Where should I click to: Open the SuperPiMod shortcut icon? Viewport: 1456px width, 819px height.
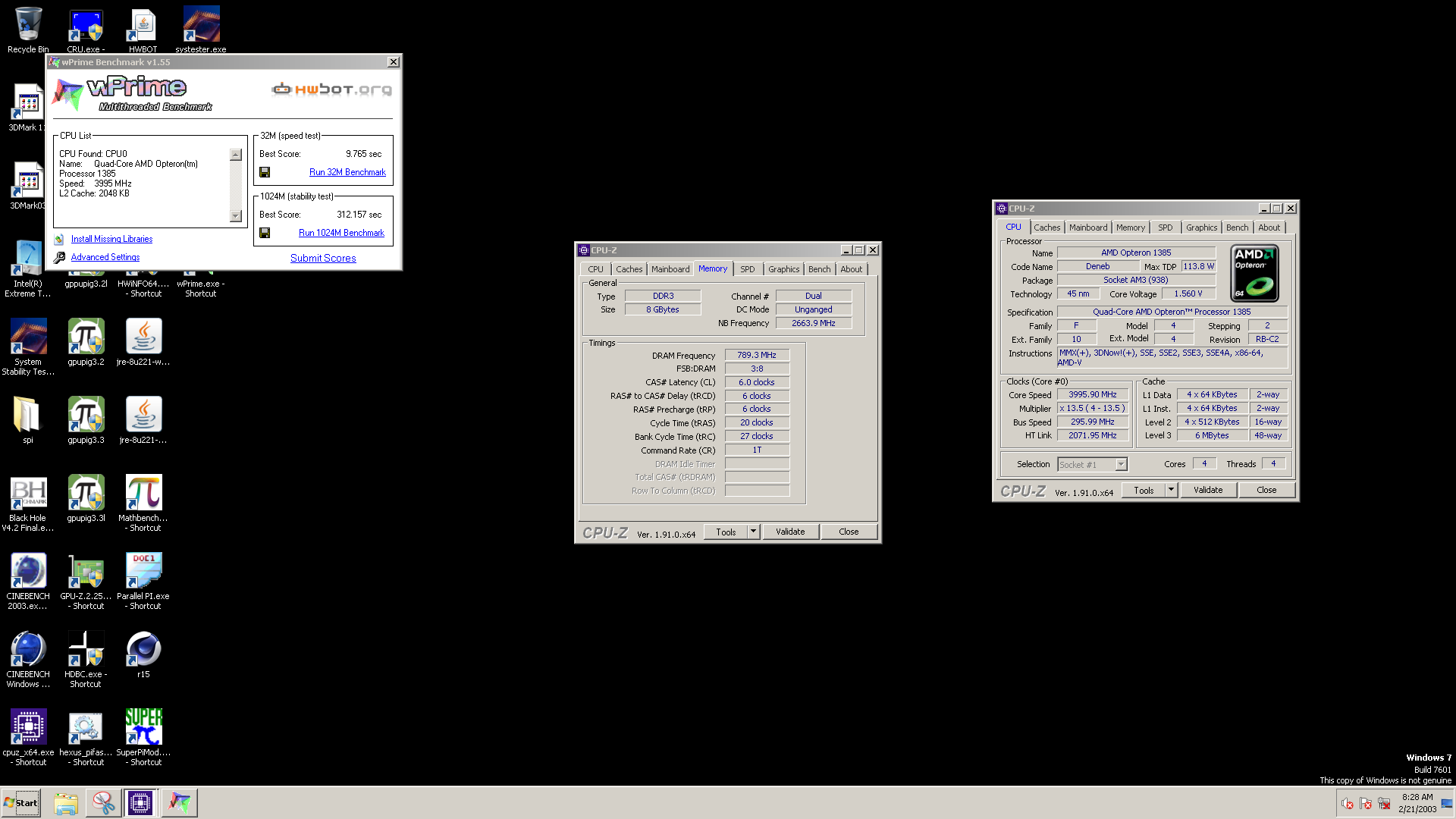click(143, 738)
